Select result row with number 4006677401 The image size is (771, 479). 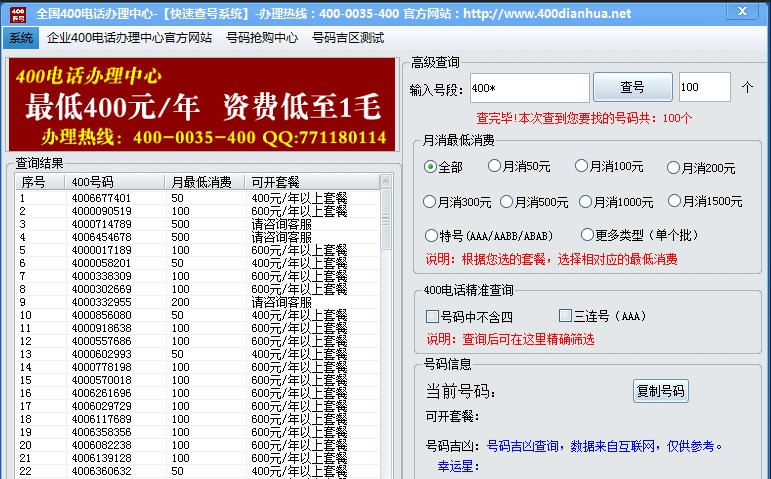[x=102, y=198]
